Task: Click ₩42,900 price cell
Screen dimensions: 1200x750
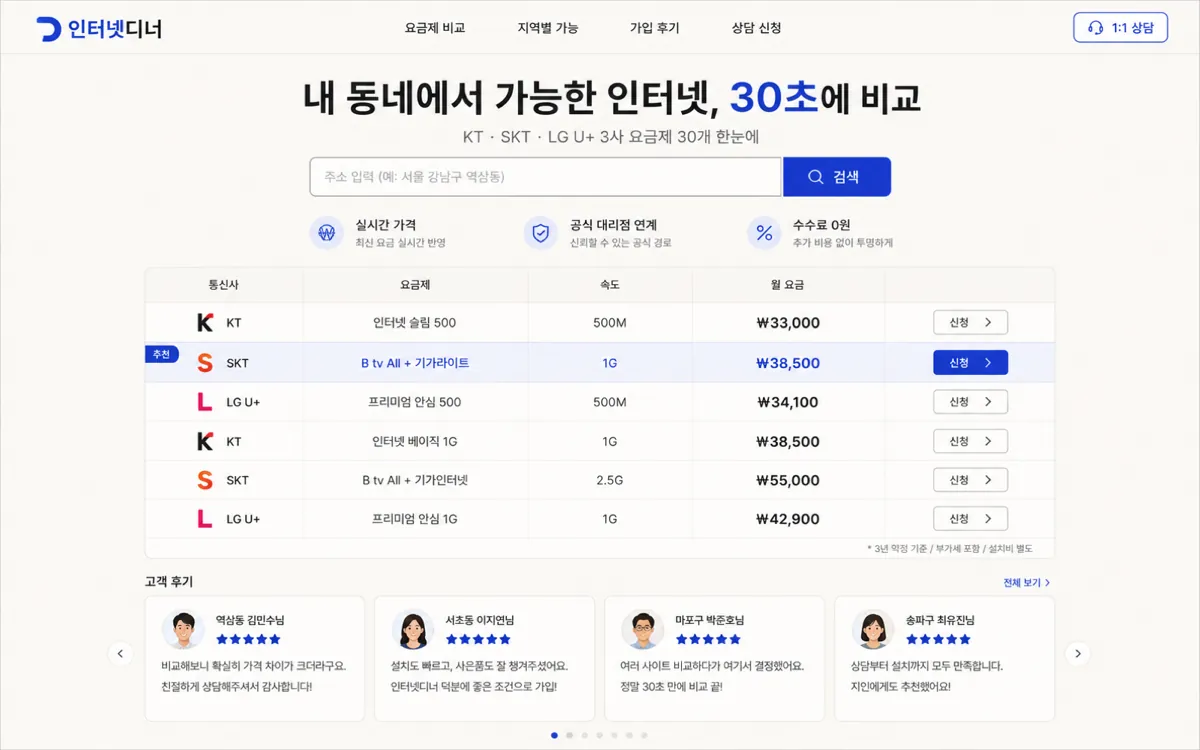Action: coord(788,519)
